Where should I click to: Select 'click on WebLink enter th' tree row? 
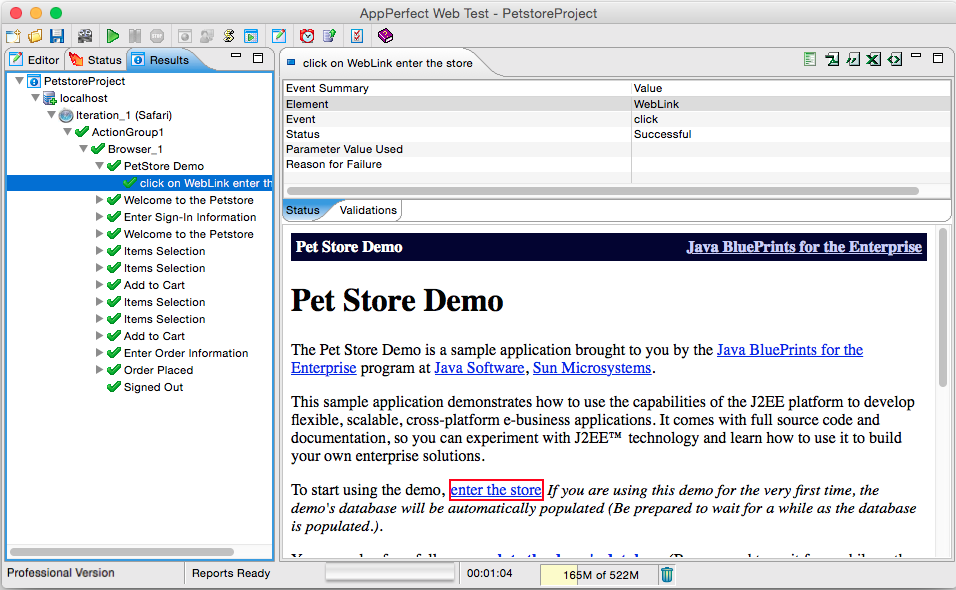pyautogui.click(x=140, y=183)
